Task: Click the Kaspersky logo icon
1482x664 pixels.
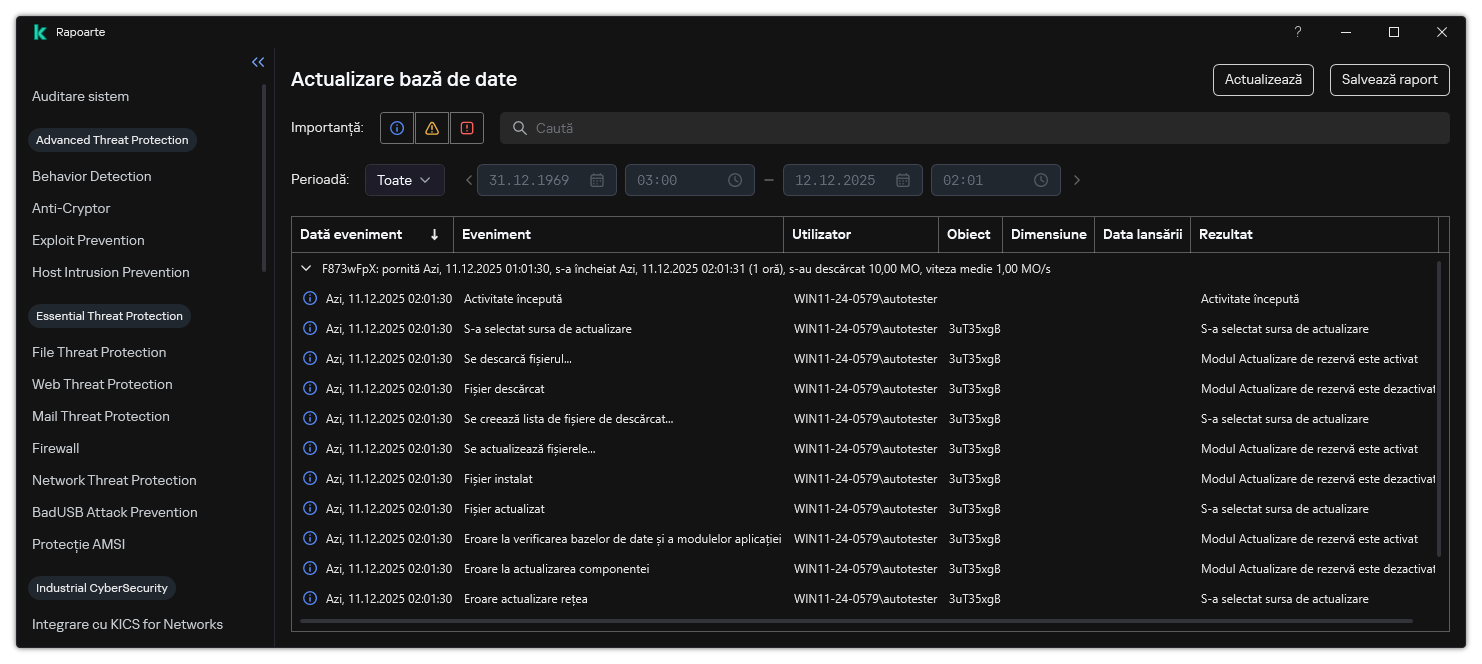Action: [x=39, y=31]
